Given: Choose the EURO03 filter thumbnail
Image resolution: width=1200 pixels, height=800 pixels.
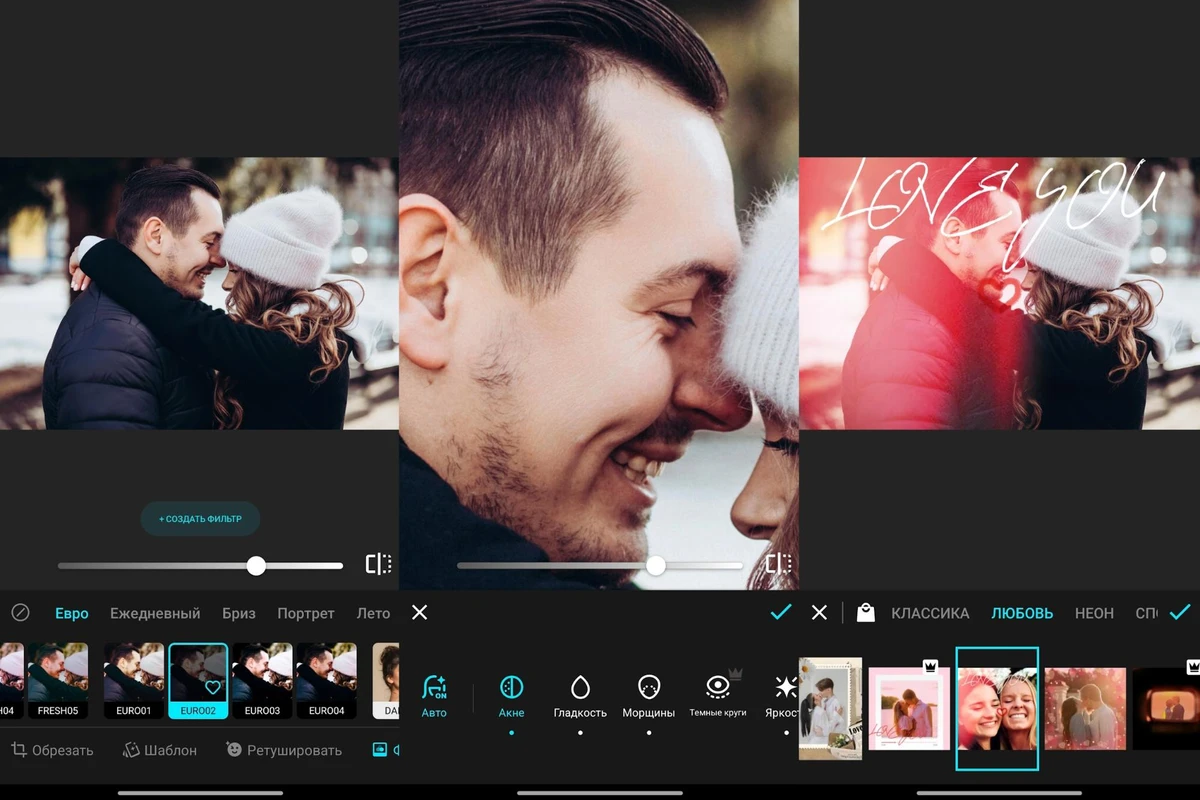Looking at the screenshot, I should point(262,680).
